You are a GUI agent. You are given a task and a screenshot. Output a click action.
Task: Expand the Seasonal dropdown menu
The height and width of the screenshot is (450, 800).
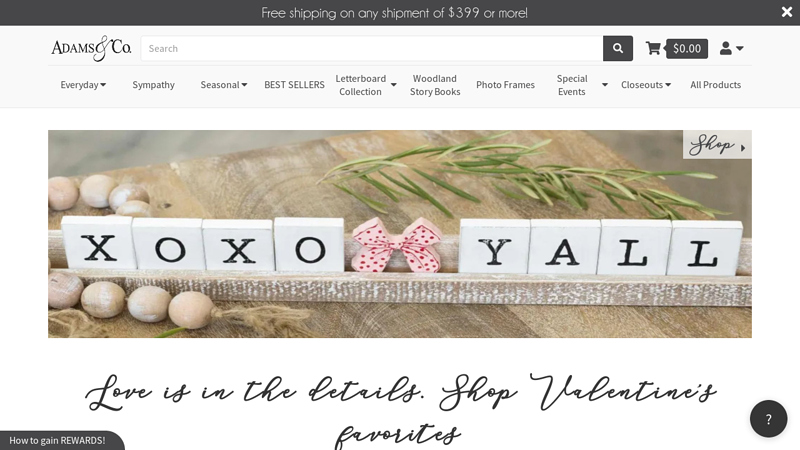[x=223, y=85]
